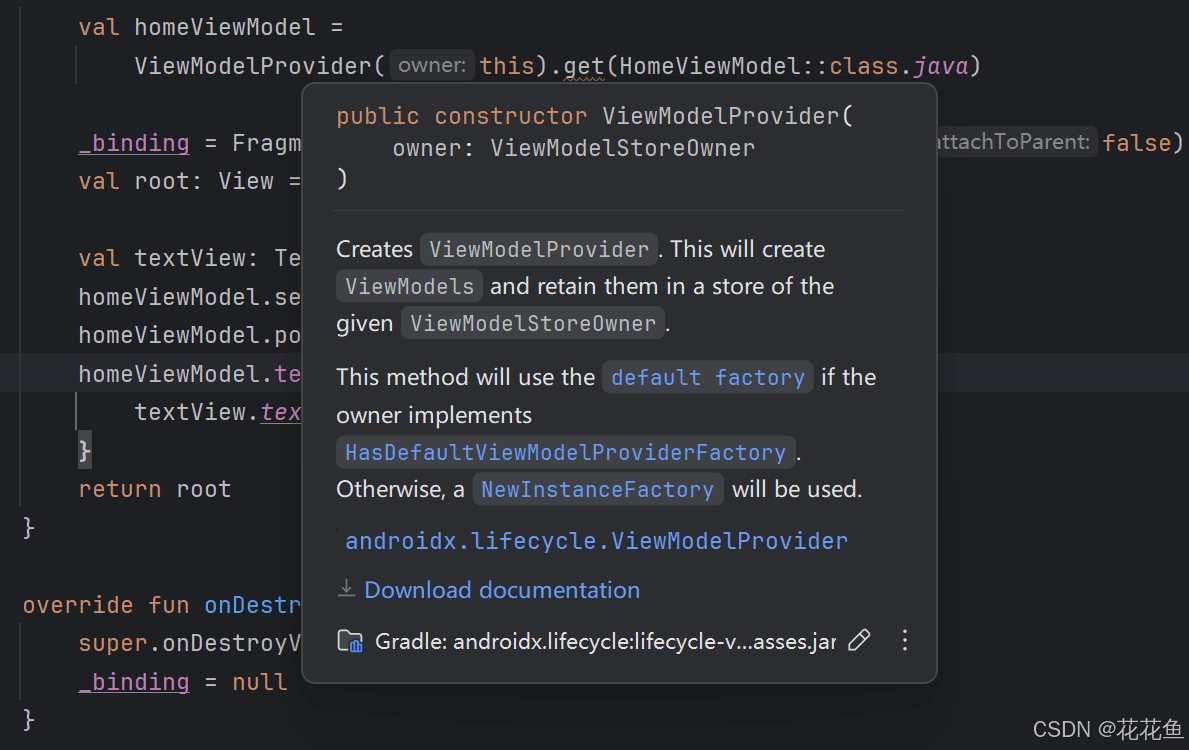The image size is (1189, 750).
Task: Click 'val homeViewModel =' declaration
Action: coord(211,27)
